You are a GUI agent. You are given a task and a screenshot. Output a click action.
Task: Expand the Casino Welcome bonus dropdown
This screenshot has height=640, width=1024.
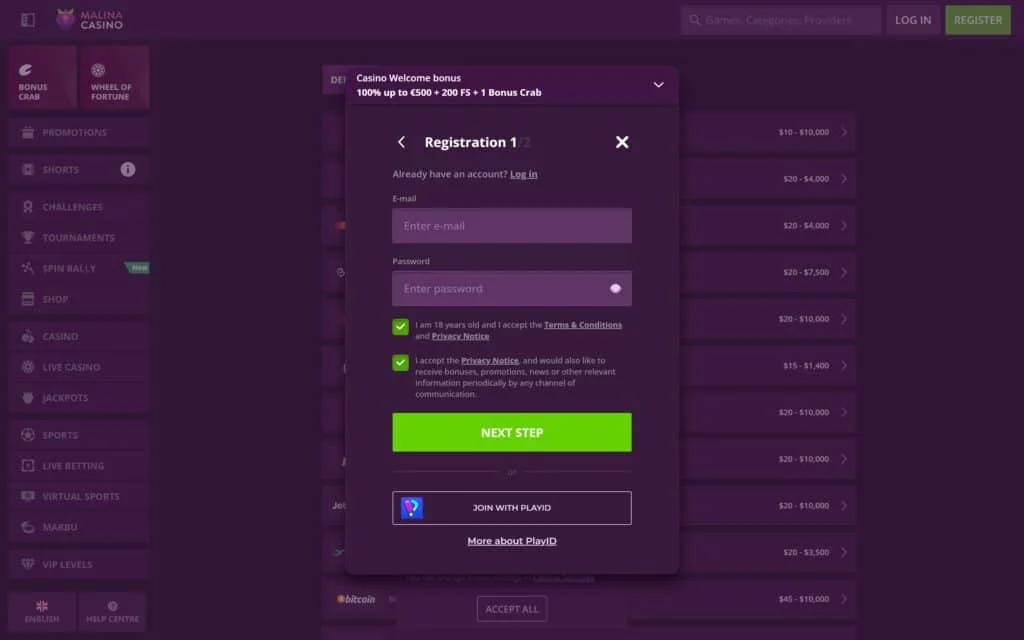pos(658,85)
